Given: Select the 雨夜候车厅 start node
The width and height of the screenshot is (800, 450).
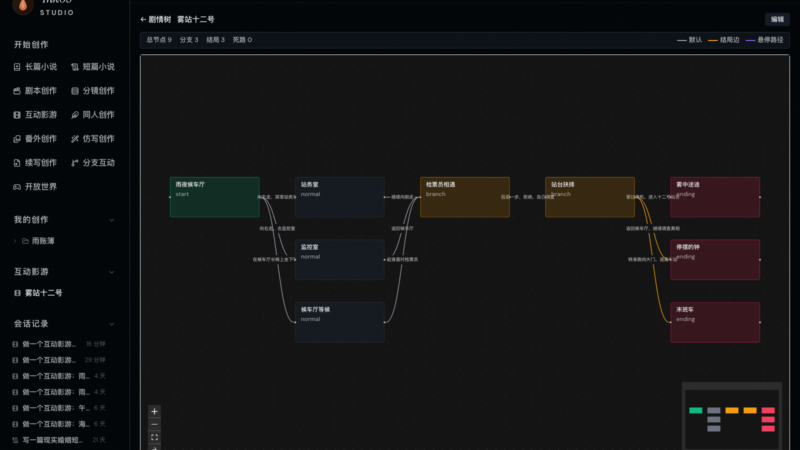Looking at the screenshot, I should [214, 197].
